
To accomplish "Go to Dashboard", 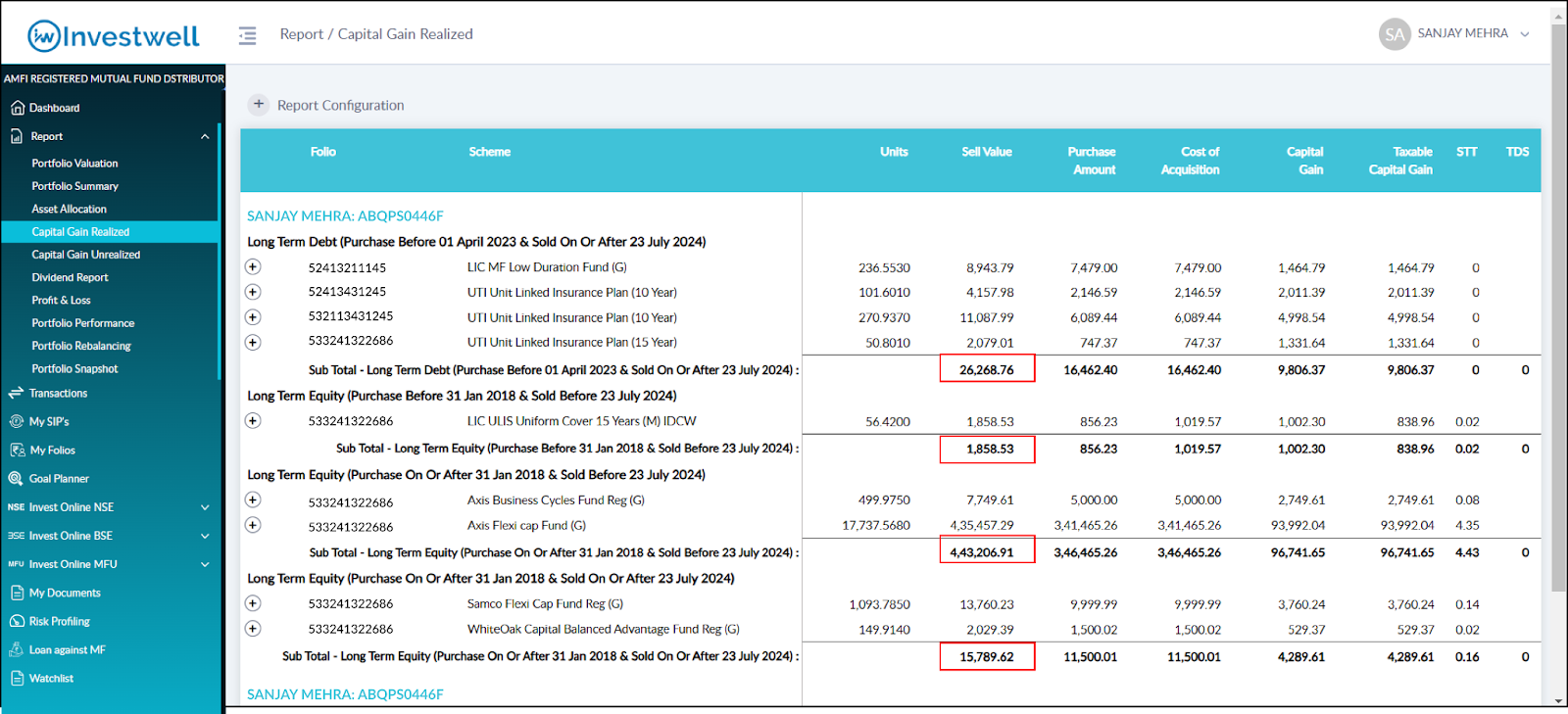I will tap(54, 108).
